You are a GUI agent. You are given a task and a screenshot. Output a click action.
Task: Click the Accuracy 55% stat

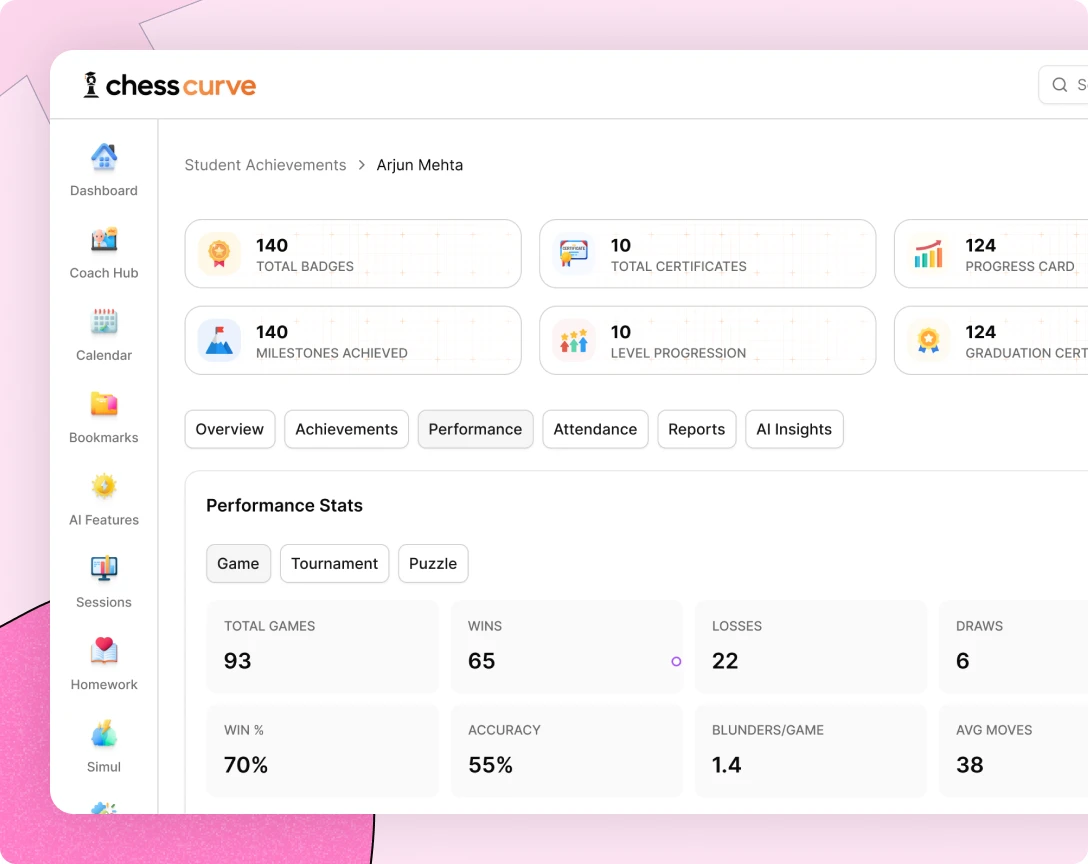(x=567, y=751)
